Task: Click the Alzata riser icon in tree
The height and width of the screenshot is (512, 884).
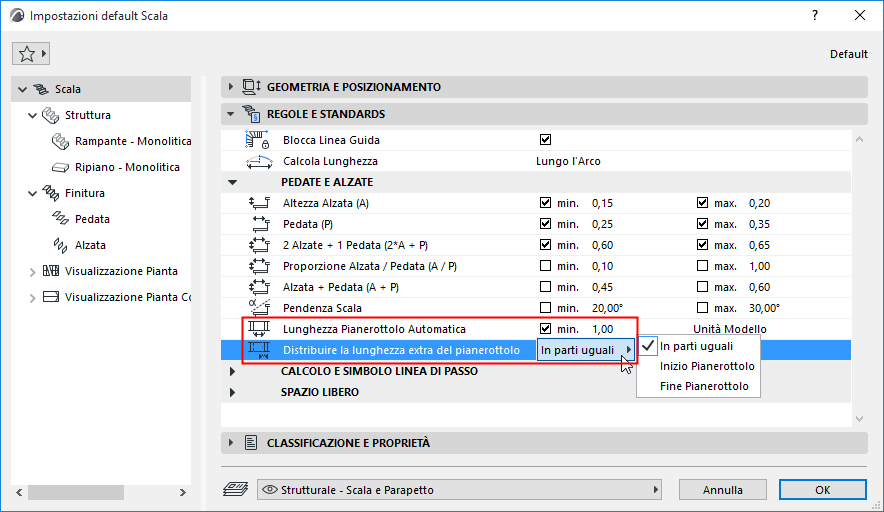Action: [60, 245]
